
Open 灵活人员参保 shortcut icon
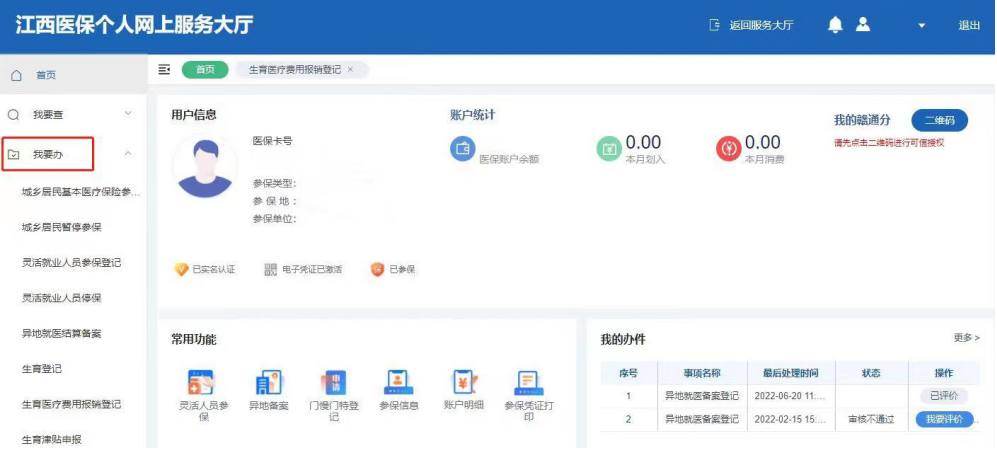(202, 382)
